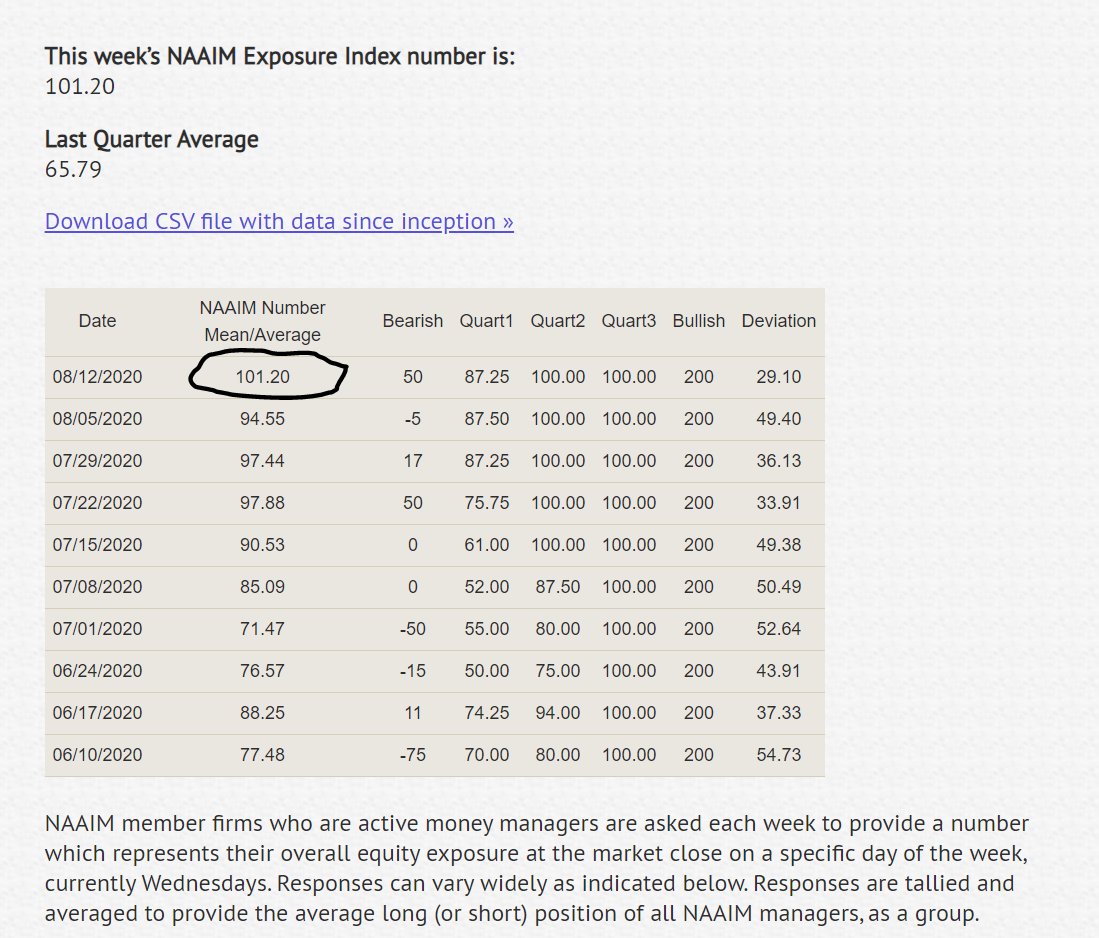1099x938 pixels.
Task: Click the 94.00 Quart2 value
Action: [558, 714]
